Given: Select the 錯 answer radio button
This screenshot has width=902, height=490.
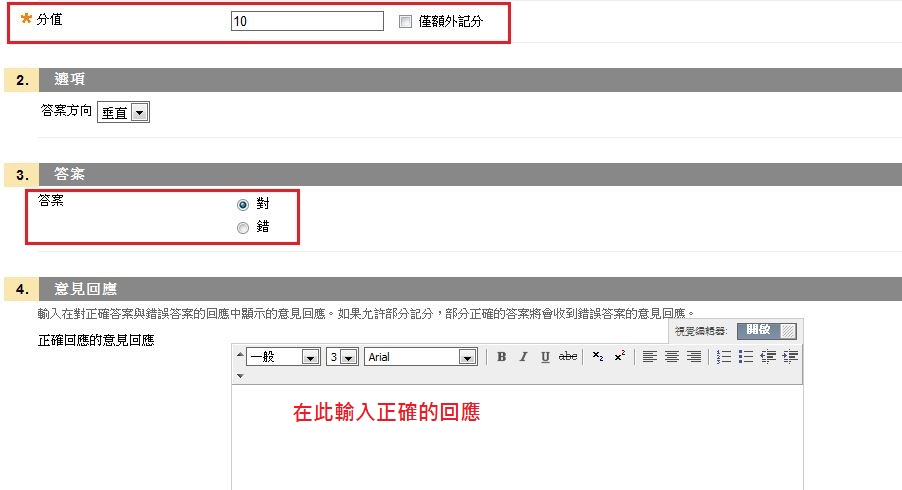Looking at the screenshot, I should click(243, 228).
